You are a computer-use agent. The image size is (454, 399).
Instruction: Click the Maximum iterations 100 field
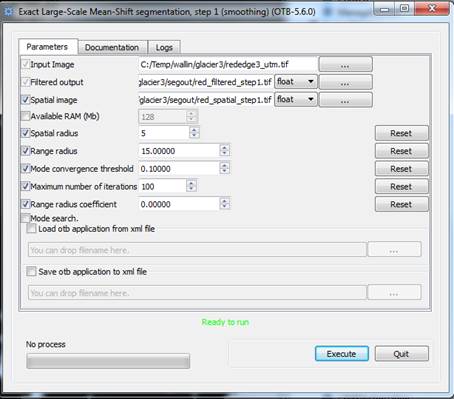click(x=162, y=186)
